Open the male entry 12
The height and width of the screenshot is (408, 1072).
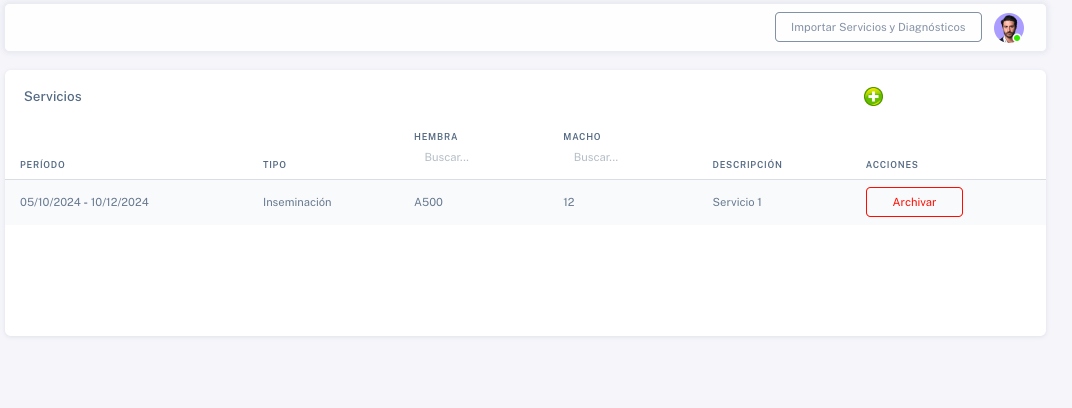[569, 202]
